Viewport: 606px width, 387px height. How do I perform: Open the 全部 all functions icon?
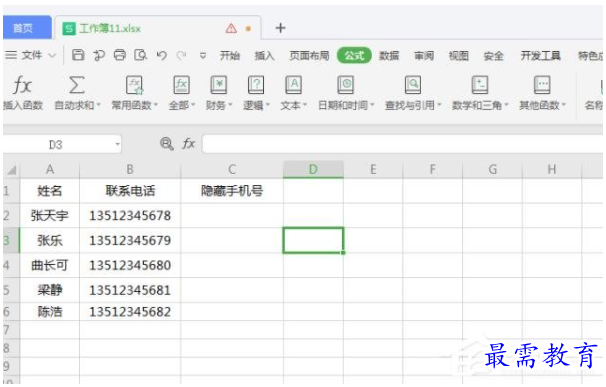(181, 85)
